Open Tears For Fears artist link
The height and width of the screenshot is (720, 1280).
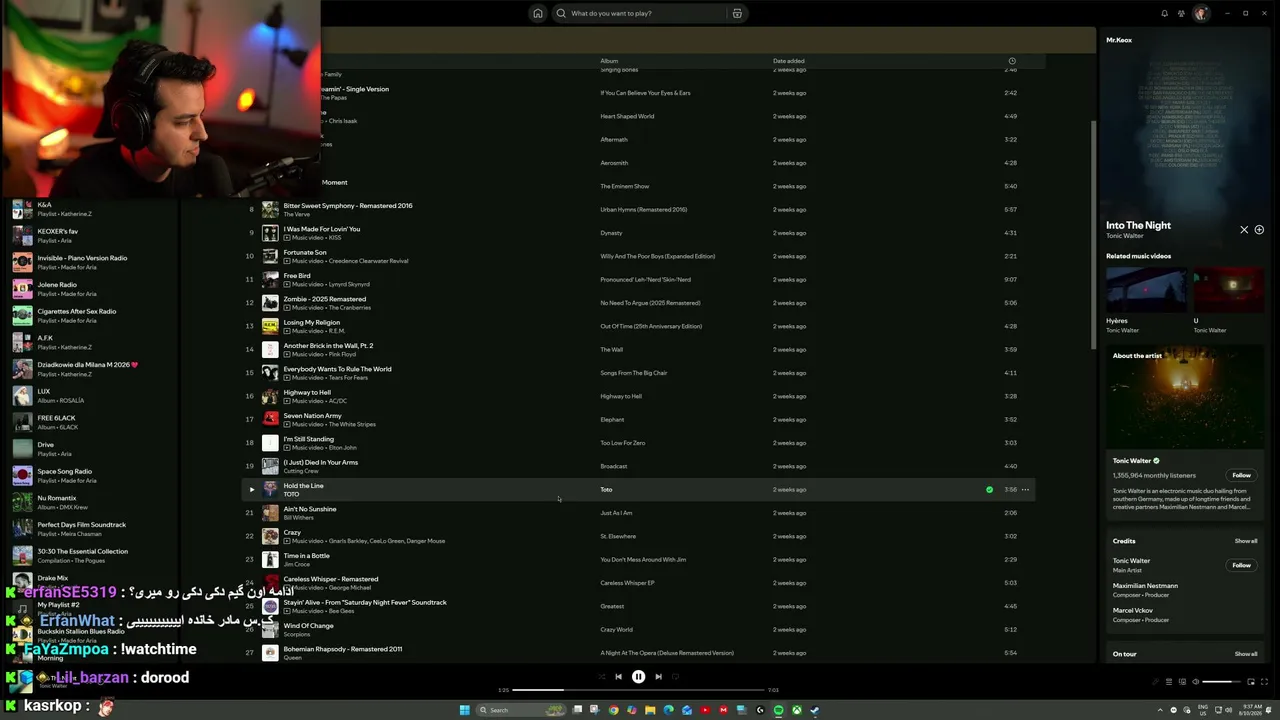tap(347, 378)
